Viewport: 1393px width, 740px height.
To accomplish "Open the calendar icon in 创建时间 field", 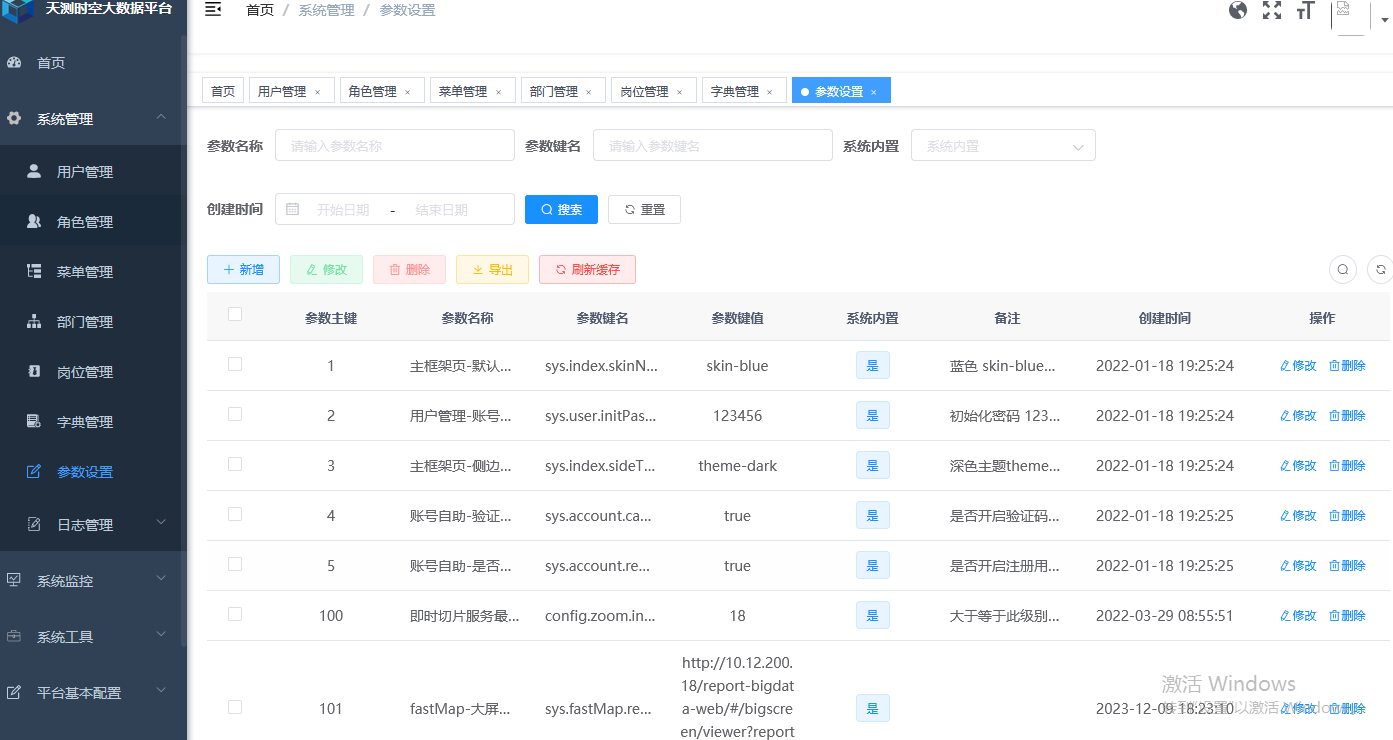I will pos(293,208).
